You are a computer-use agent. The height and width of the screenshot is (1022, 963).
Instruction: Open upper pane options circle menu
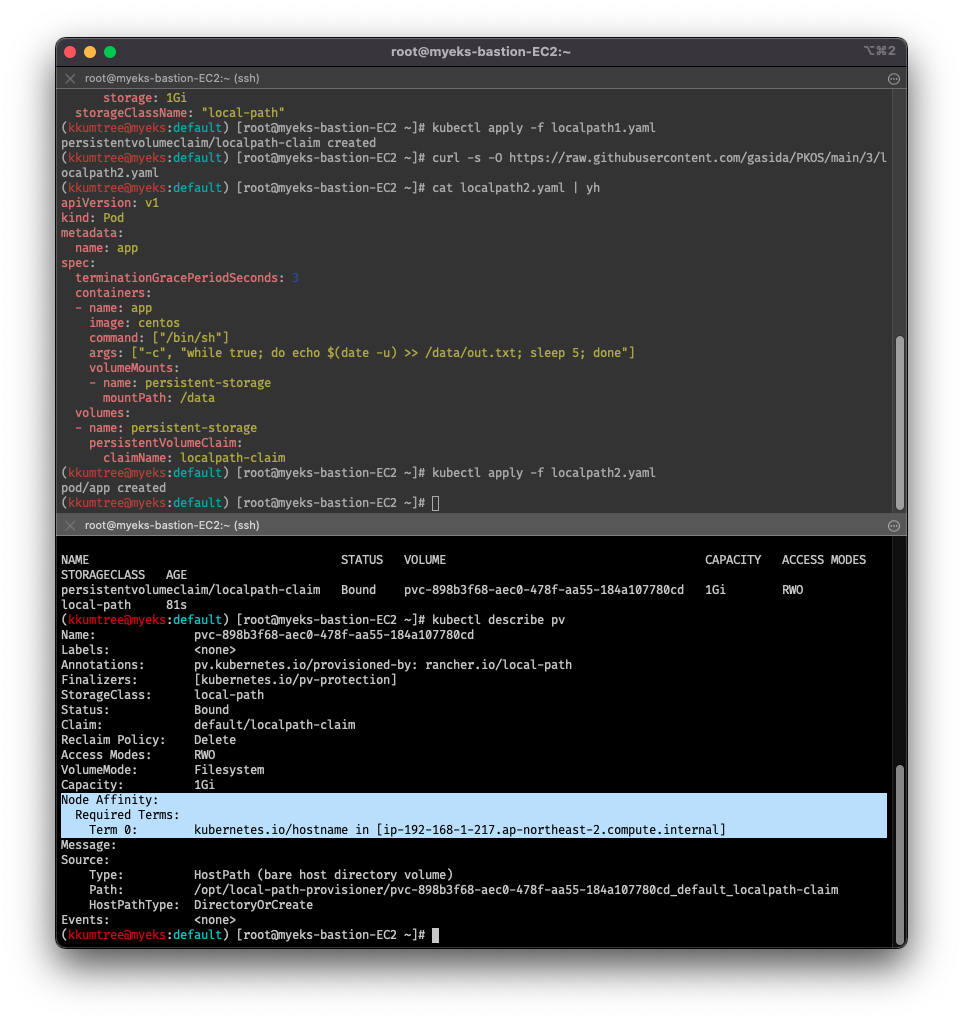coord(894,79)
